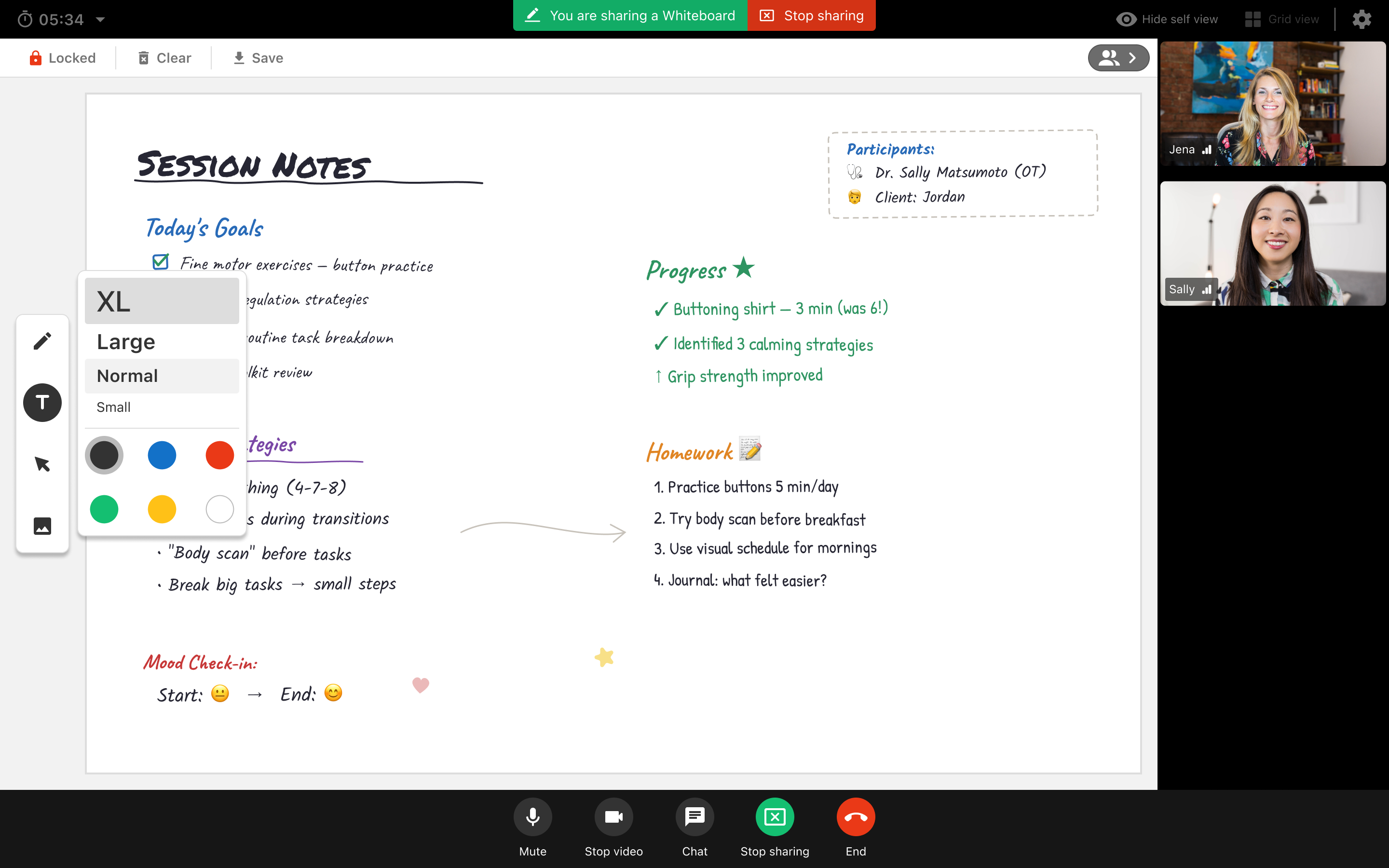Expand the session timer dropdown arrow

(x=100, y=19)
